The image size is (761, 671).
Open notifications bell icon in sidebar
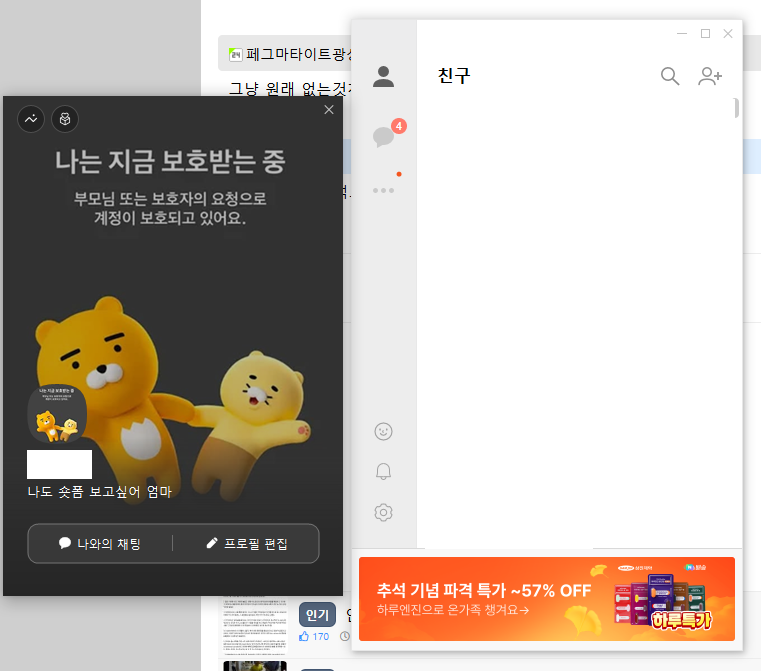point(383,471)
